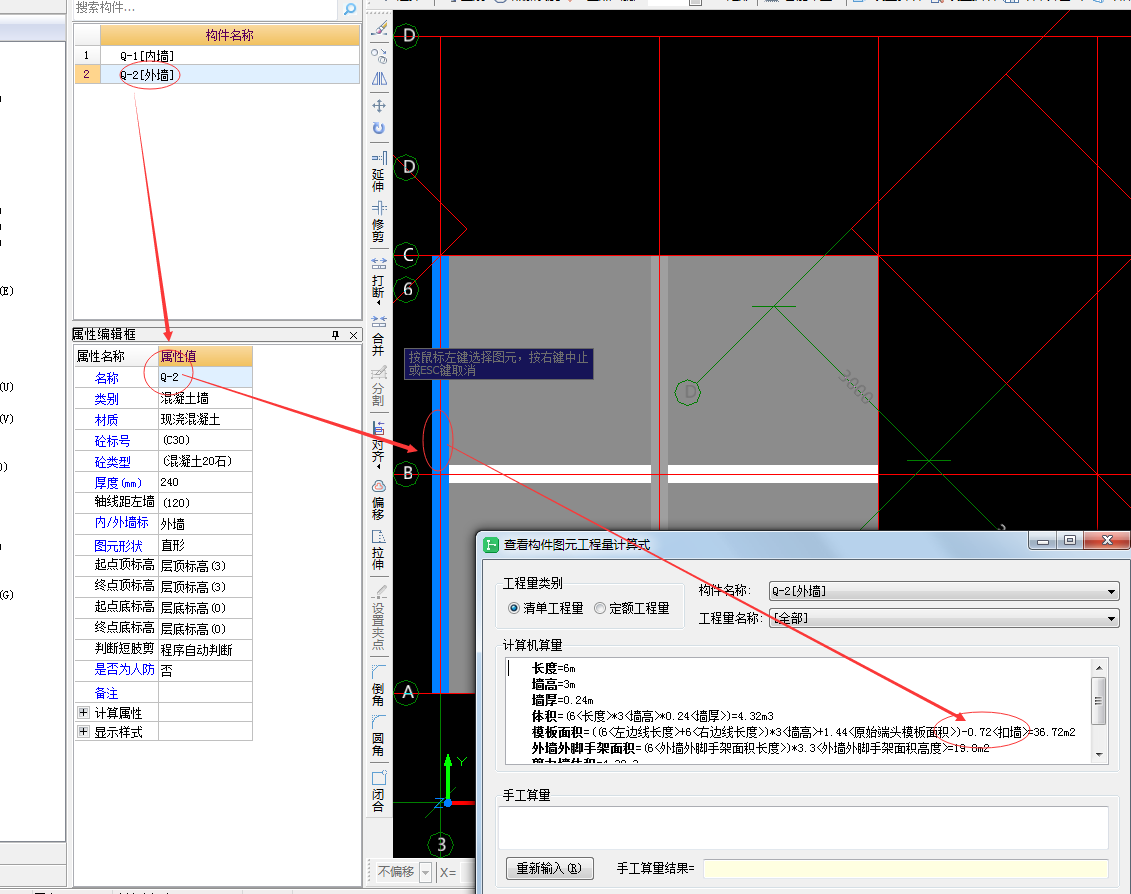Select the 拉伸 stretch tool
Image resolution: width=1131 pixels, height=894 pixels.
(379, 550)
